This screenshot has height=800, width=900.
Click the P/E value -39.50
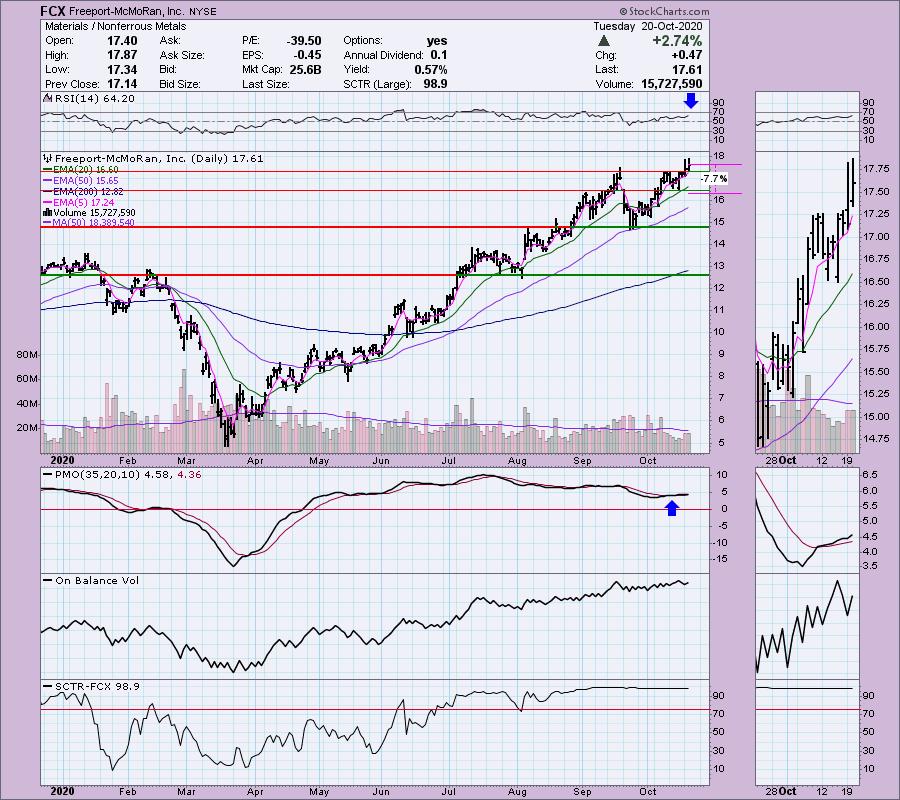pyautogui.click(x=304, y=41)
